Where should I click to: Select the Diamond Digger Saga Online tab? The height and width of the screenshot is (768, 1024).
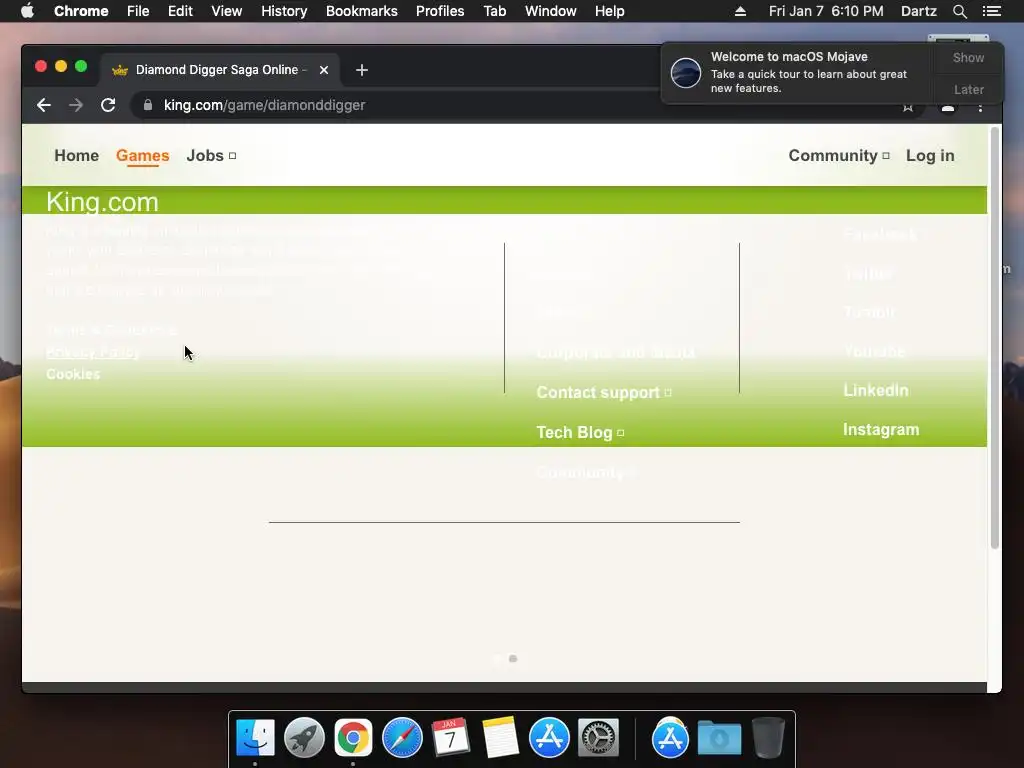coord(217,70)
